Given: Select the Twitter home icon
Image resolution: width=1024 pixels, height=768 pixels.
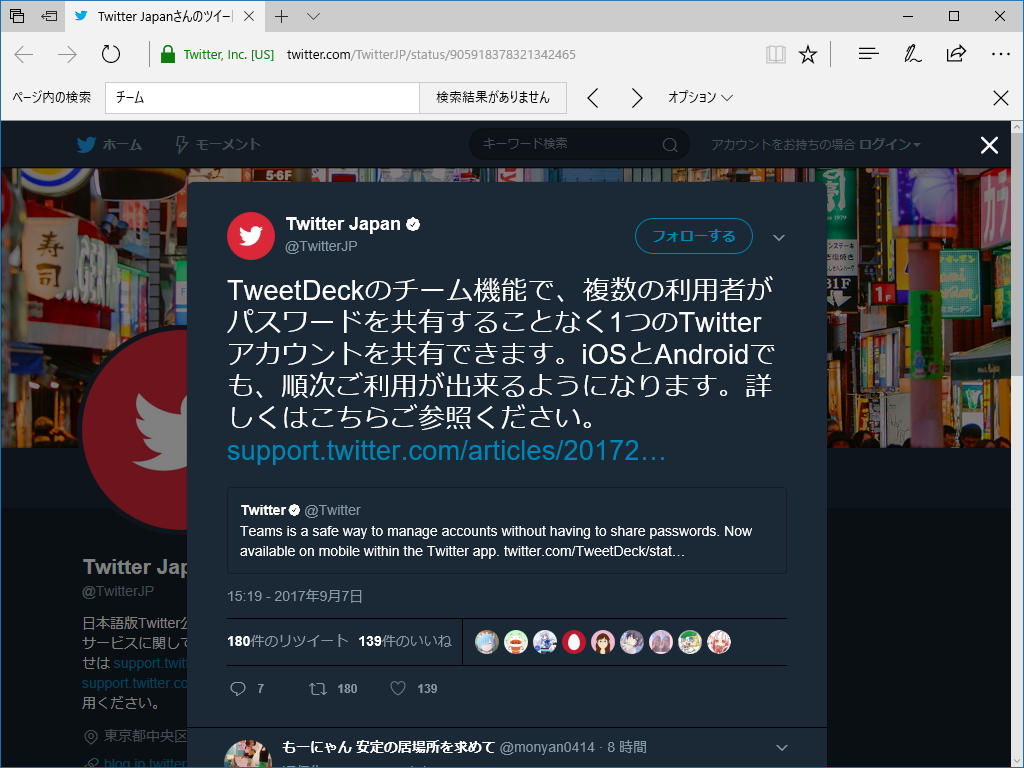Looking at the screenshot, I should coord(88,144).
